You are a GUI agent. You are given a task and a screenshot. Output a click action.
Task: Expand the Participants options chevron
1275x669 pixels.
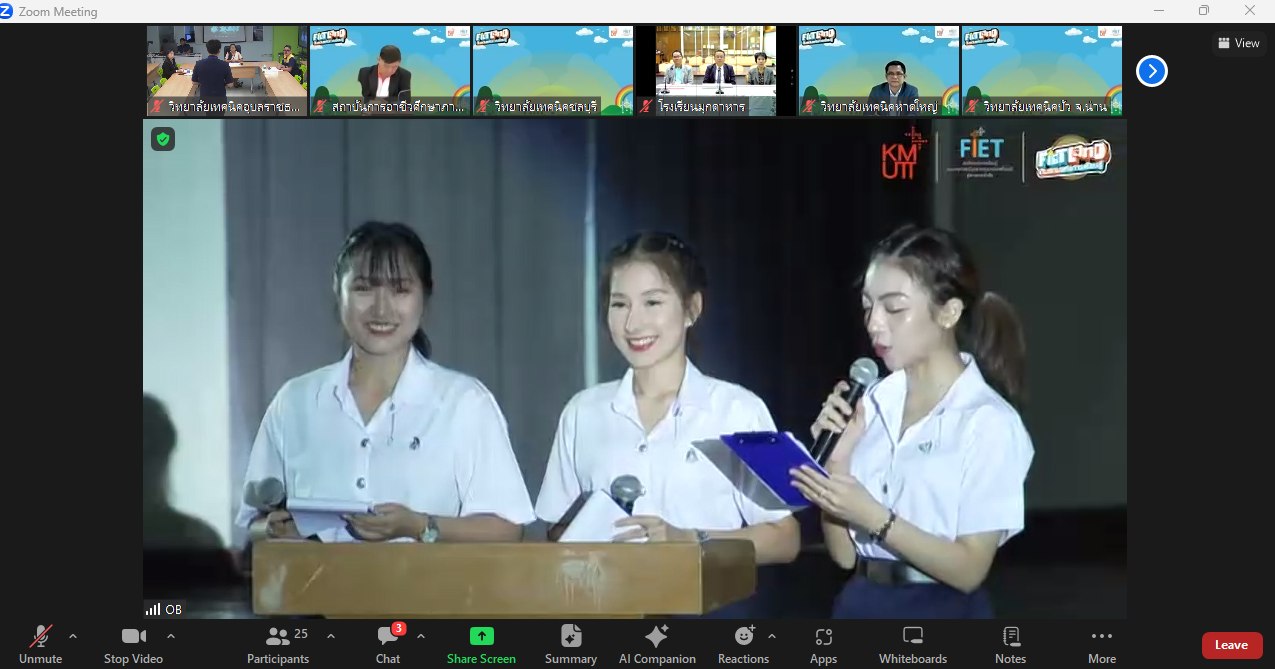tap(331, 636)
